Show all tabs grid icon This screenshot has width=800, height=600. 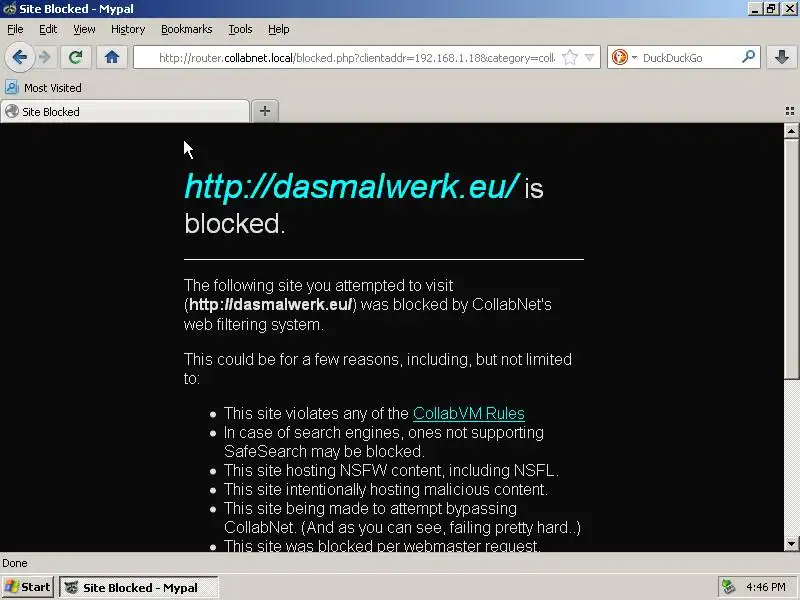click(790, 111)
